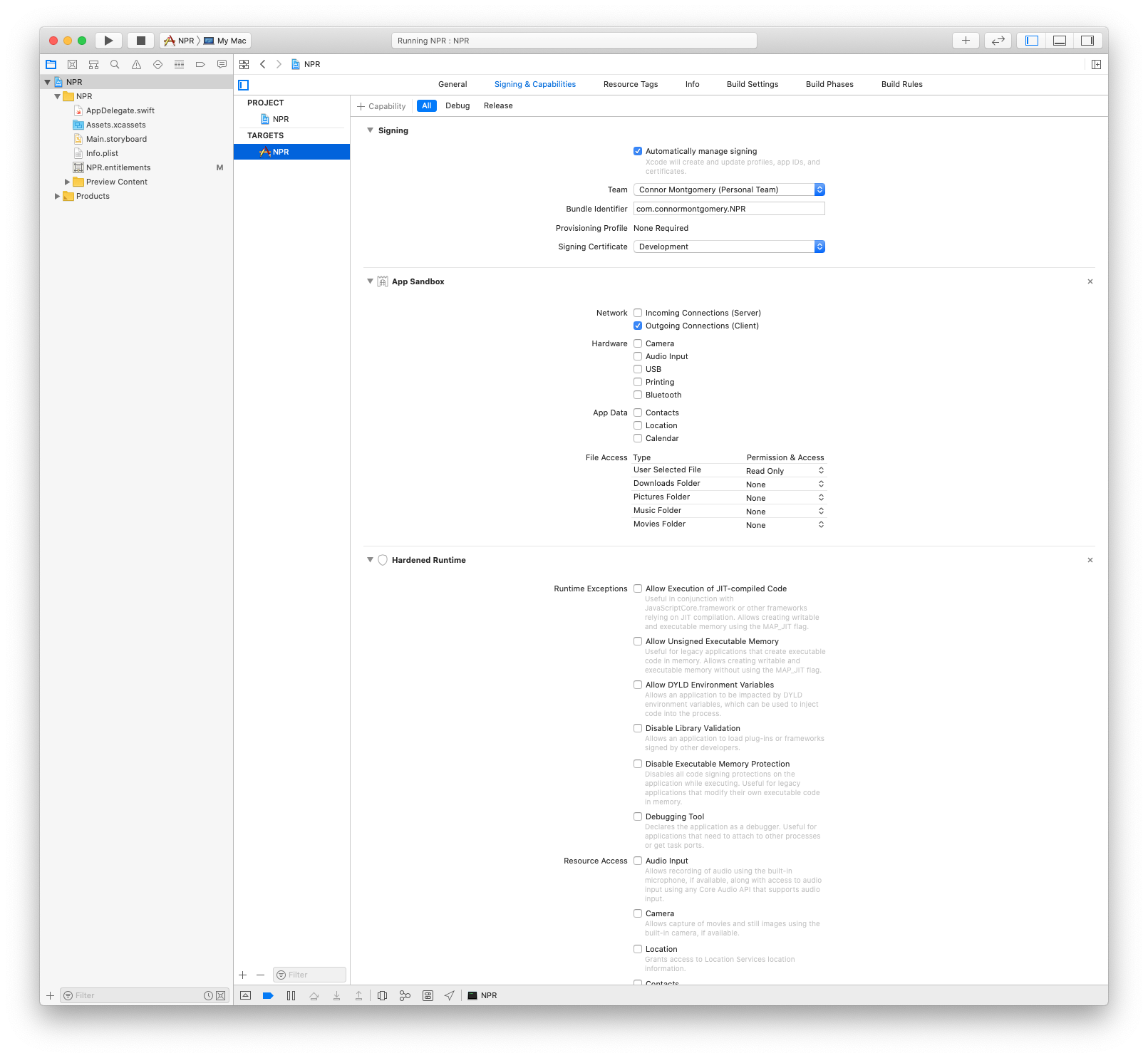Hide the debug area toggle icon

tap(245, 995)
